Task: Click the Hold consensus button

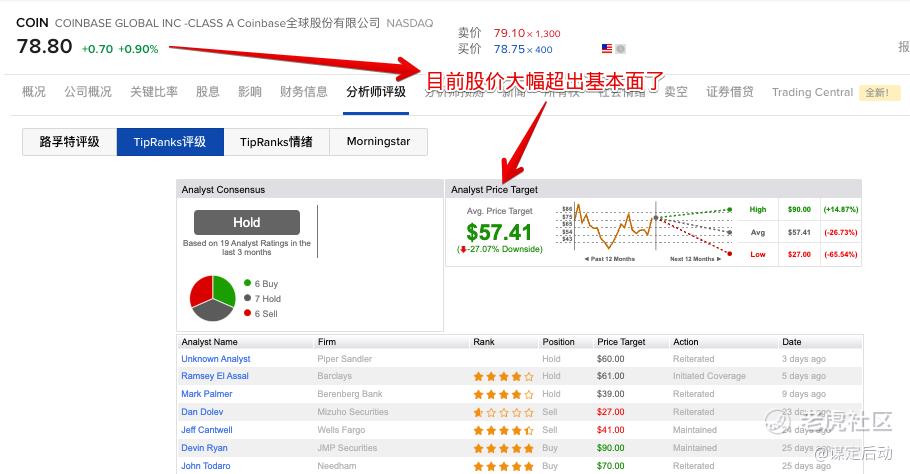Action: [247, 222]
